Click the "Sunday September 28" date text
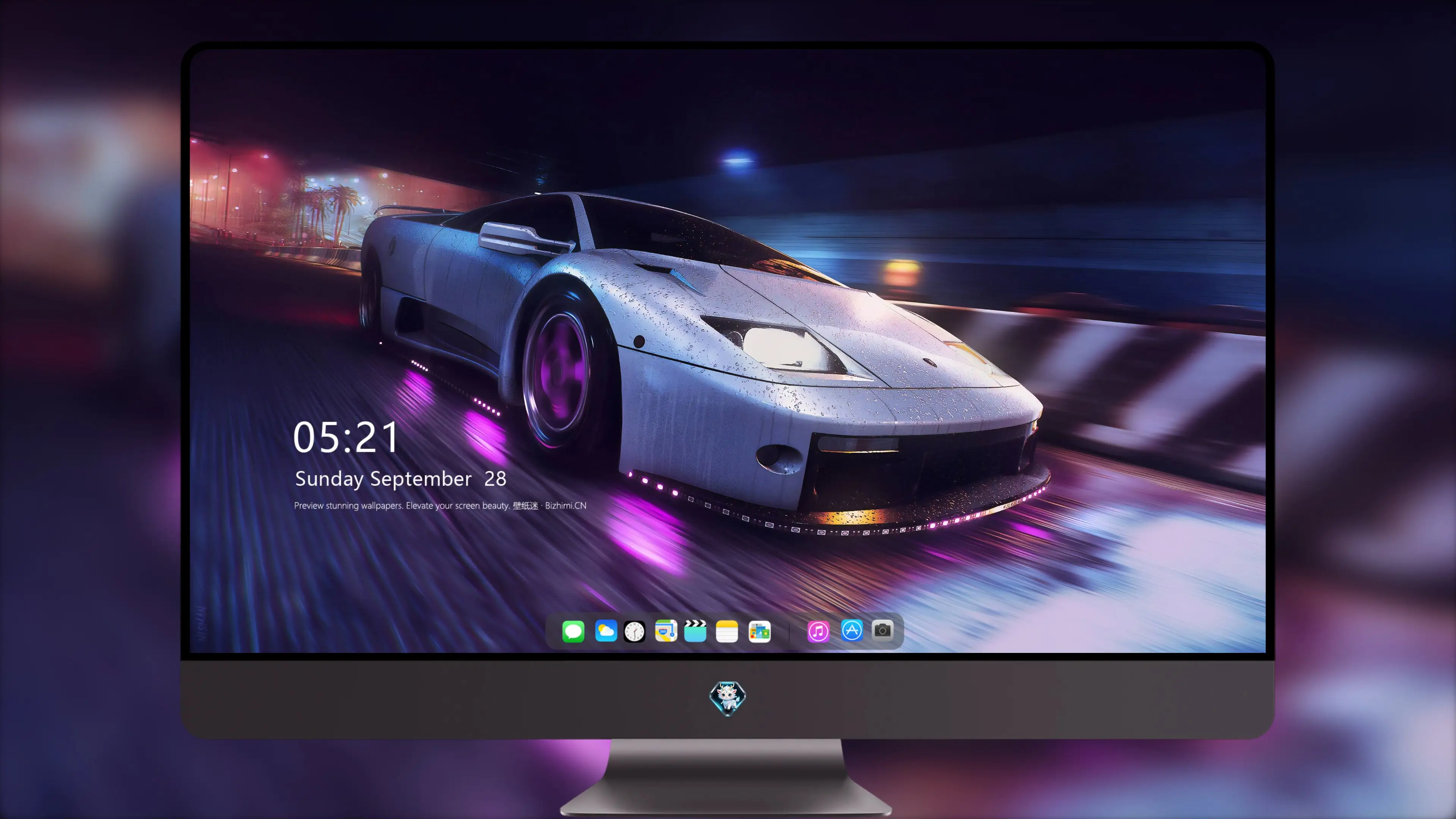The height and width of the screenshot is (819, 1456). pos(400,479)
